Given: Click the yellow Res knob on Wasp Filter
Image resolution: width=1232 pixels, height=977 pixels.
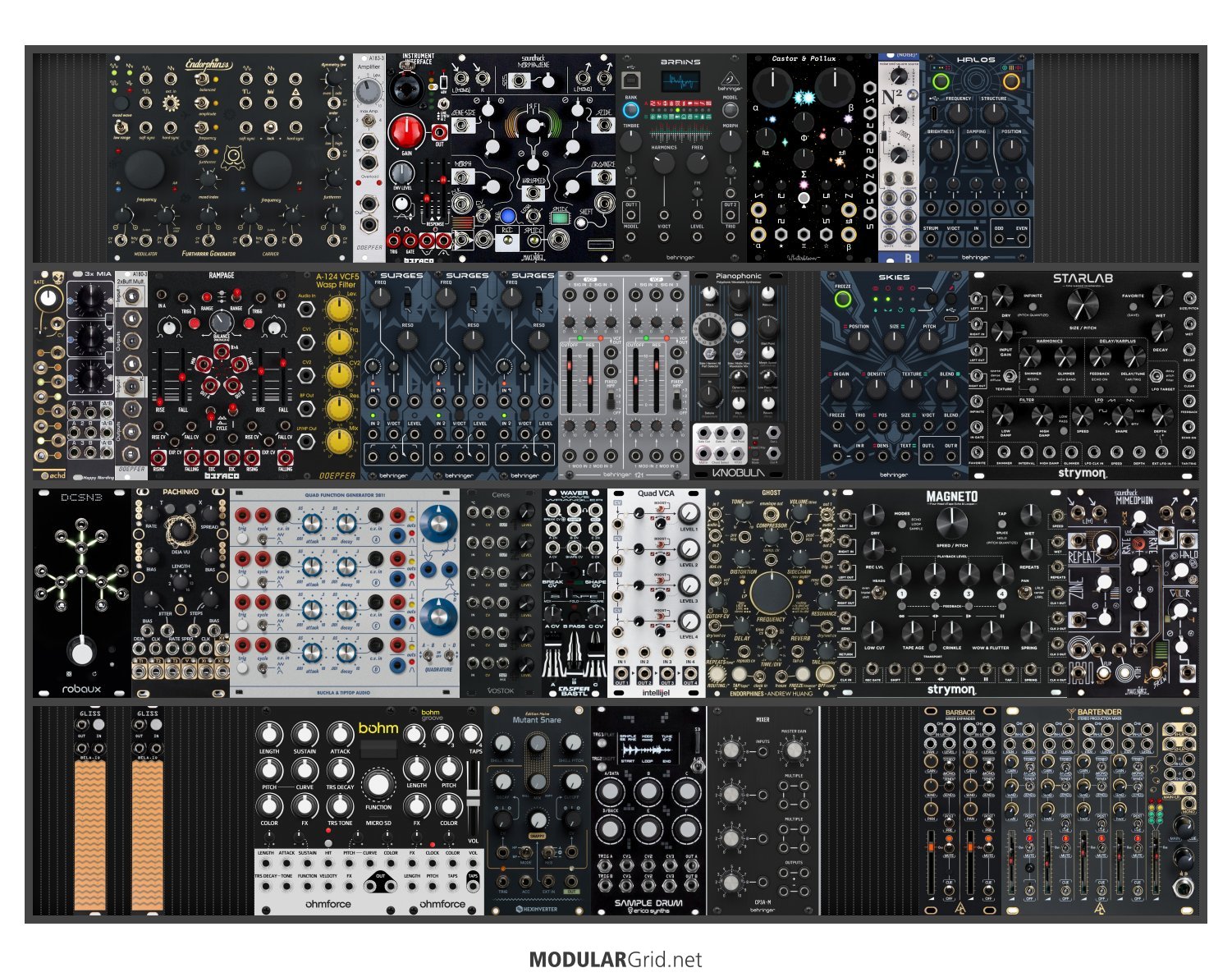Looking at the screenshot, I should tap(338, 408).
